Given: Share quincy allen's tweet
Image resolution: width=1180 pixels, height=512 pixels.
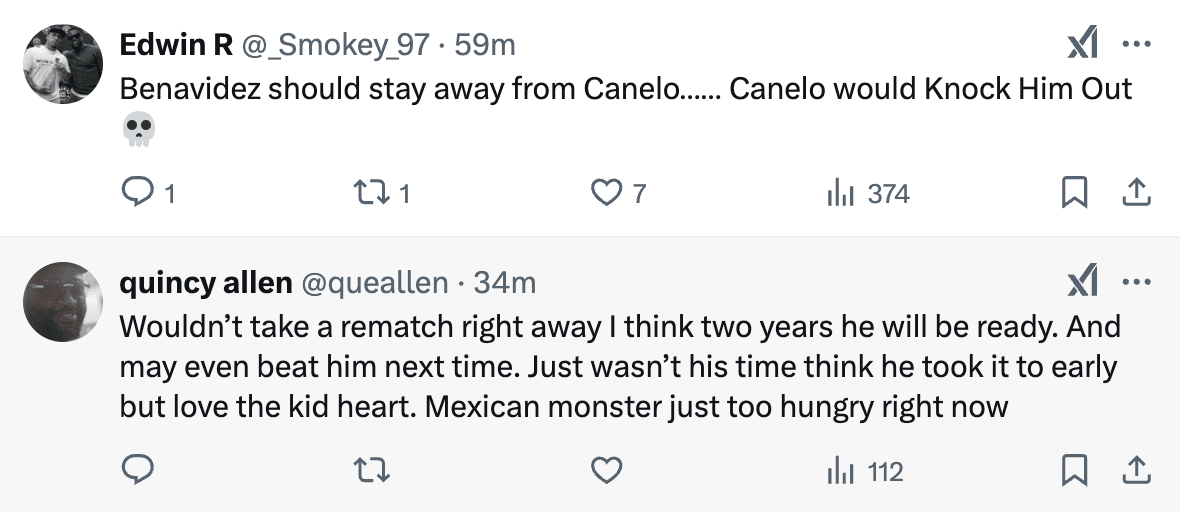Looking at the screenshot, I should tap(1136, 470).
